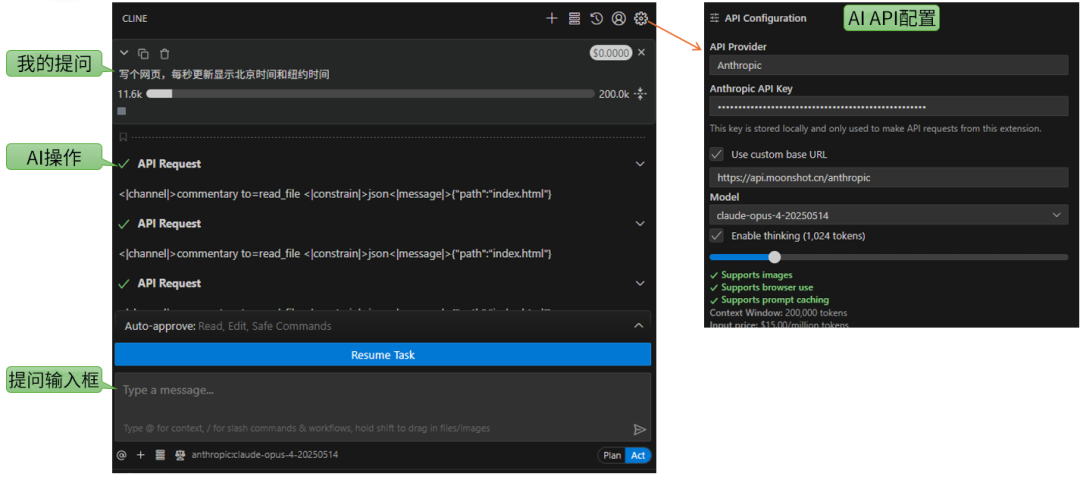Click the thinking tokens slider handle

[x=774, y=257]
